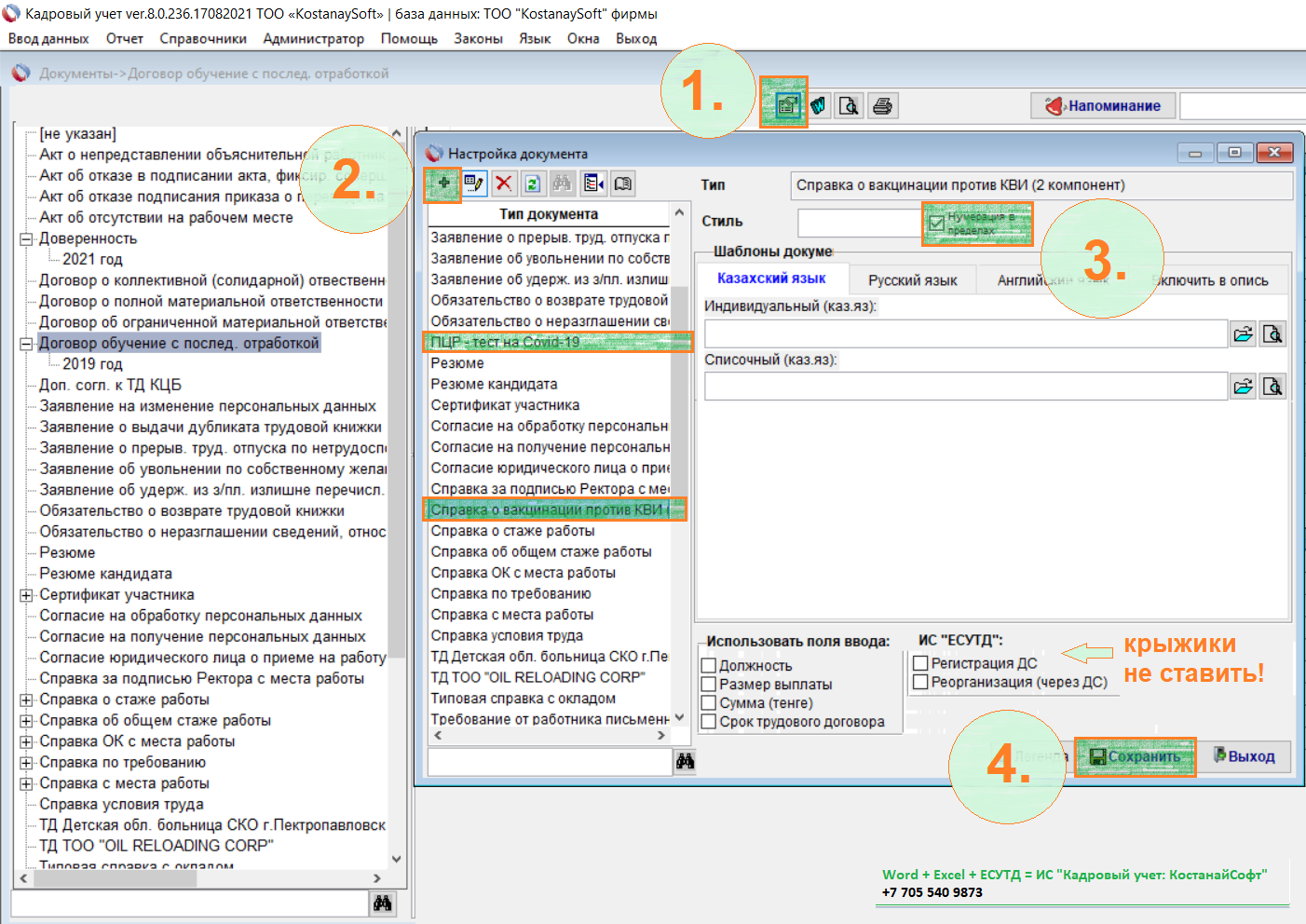Click the open book icon in dialog toolbar

(623, 183)
